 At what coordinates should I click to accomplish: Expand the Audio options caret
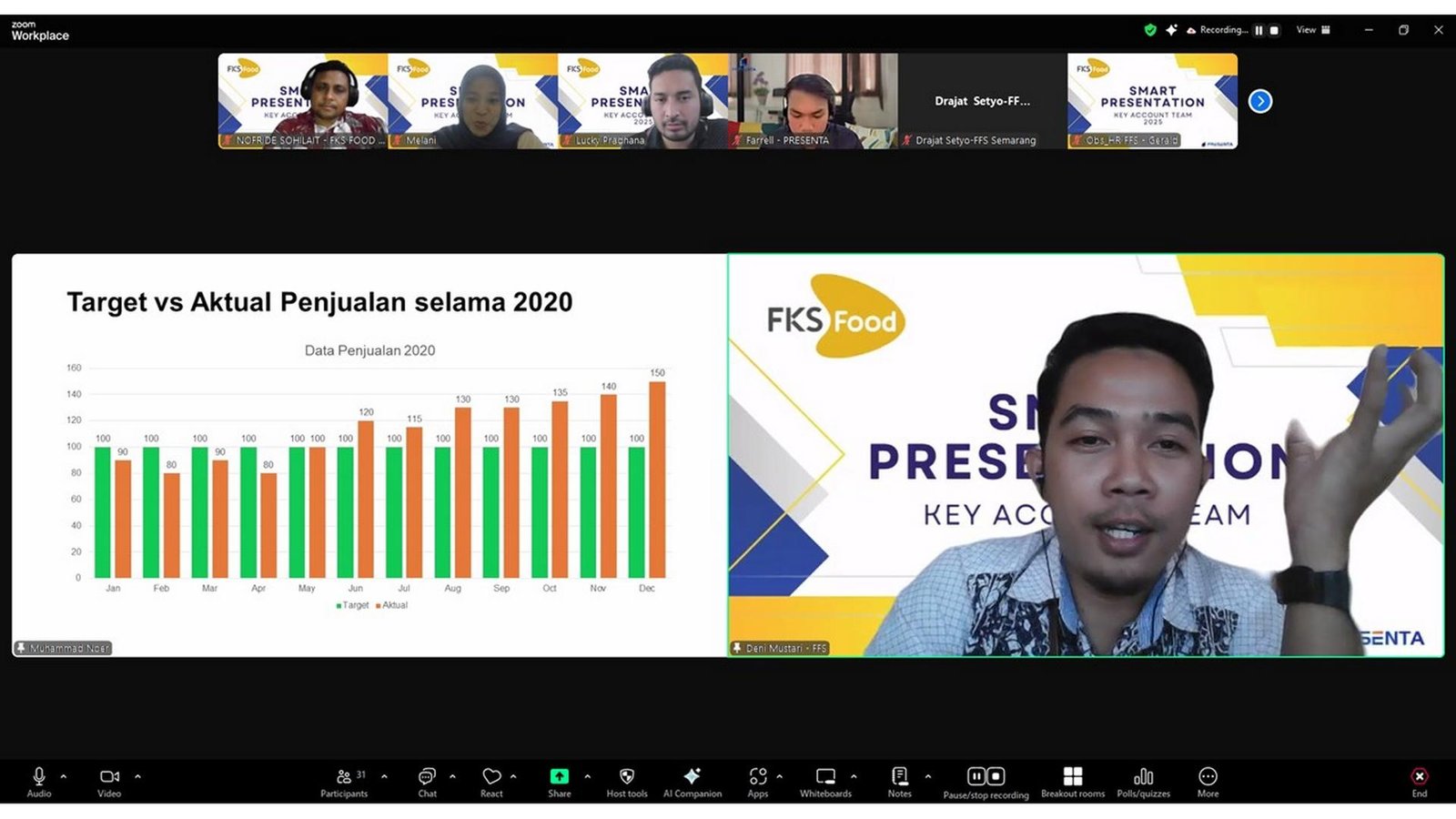pos(64,776)
